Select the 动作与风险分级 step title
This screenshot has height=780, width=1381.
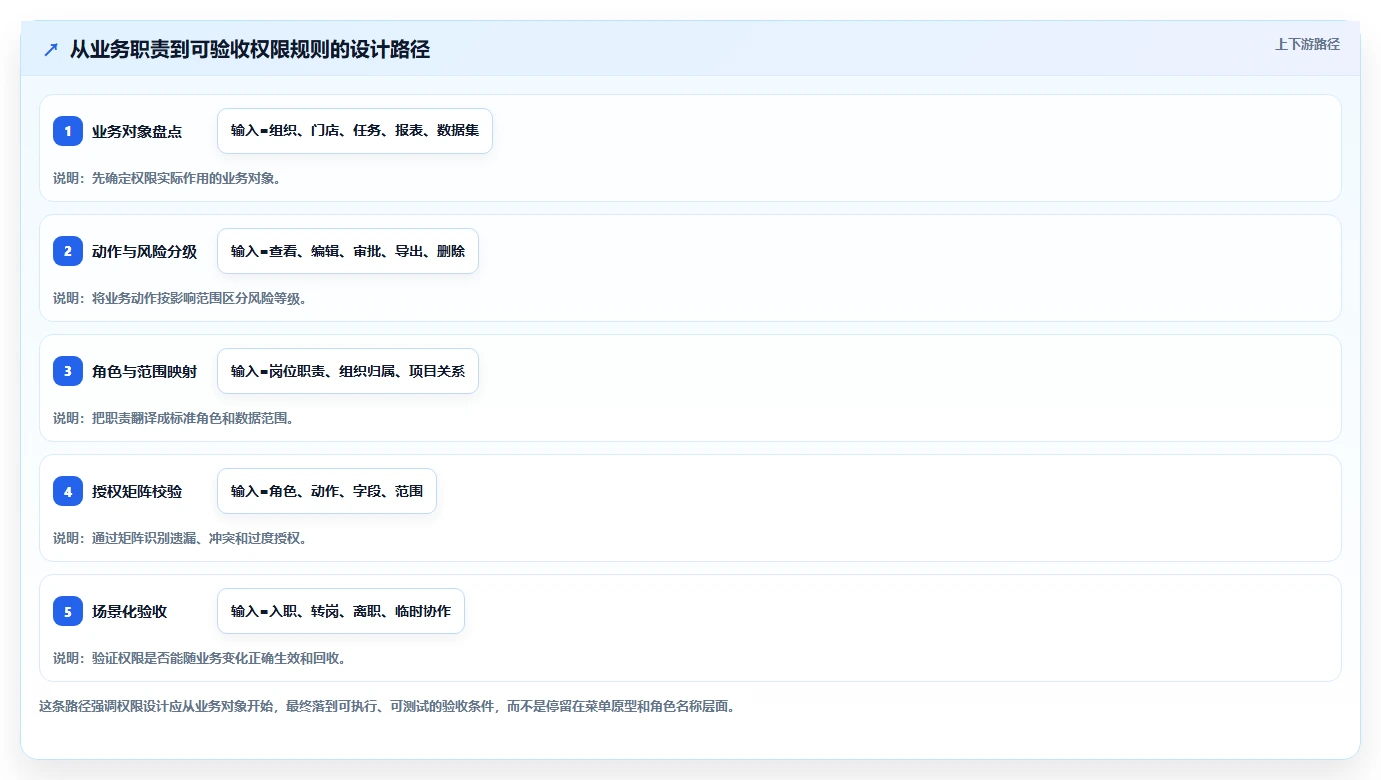(x=144, y=251)
